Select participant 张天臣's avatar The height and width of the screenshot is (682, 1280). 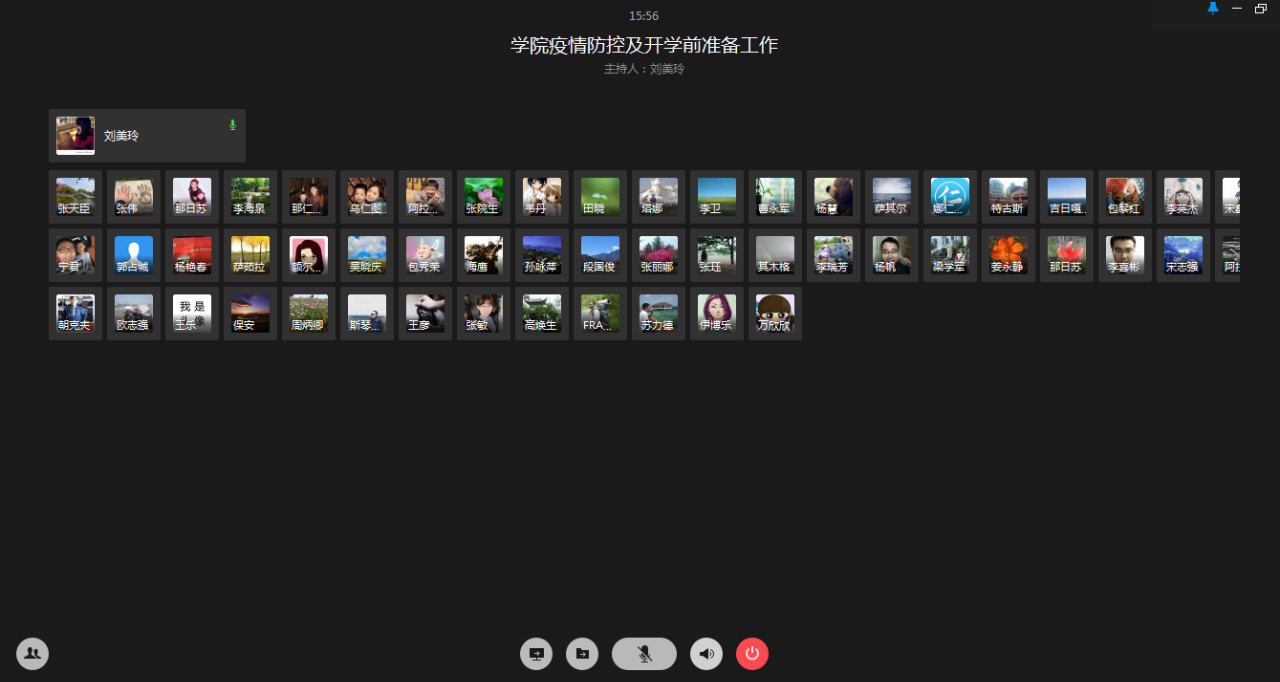75,196
